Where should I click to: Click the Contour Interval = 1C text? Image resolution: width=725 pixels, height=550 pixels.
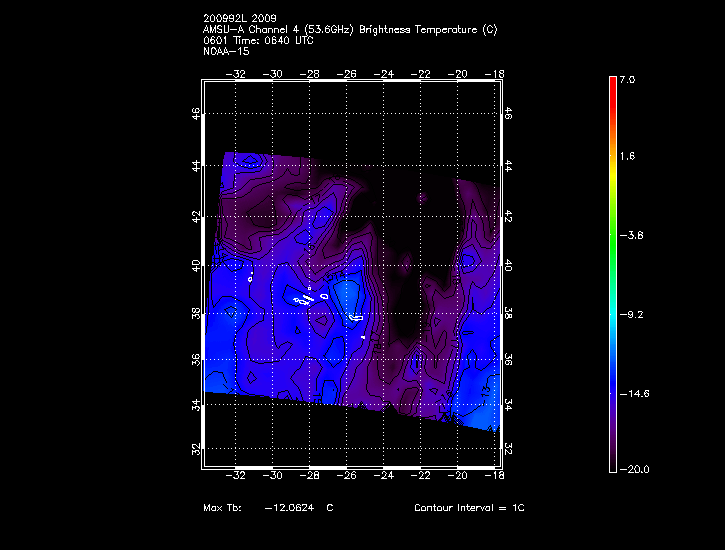click(x=469, y=508)
